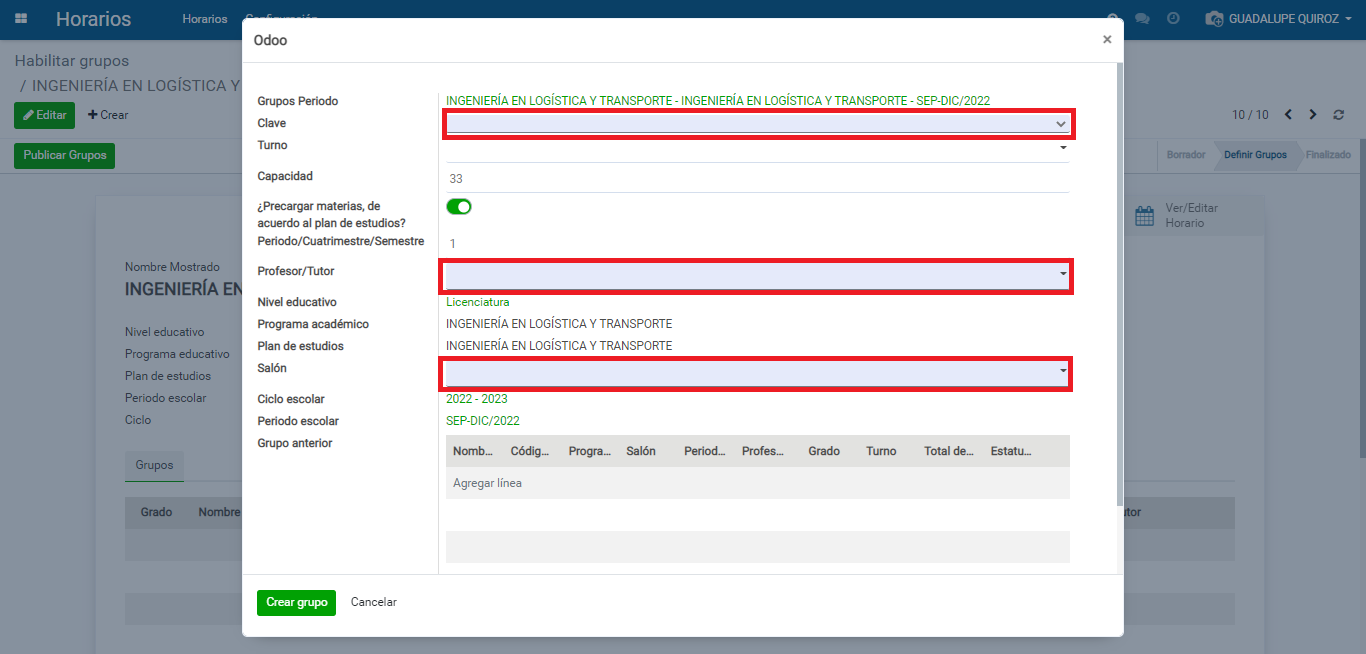Go to the previous record arrow
1366x654 pixels.
coord(1288,115)
